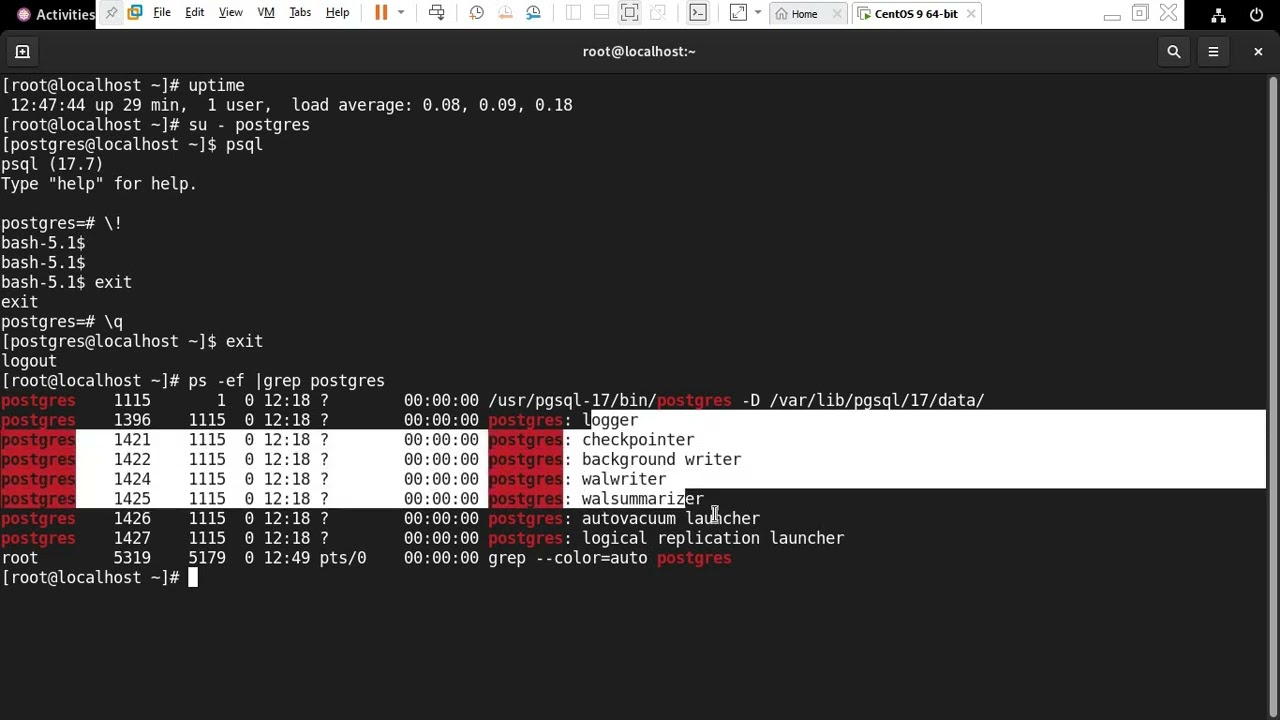Toggle the thumbnail bar view icon
The width and height of the screenshot is (1280, 720).
point(601,13)
